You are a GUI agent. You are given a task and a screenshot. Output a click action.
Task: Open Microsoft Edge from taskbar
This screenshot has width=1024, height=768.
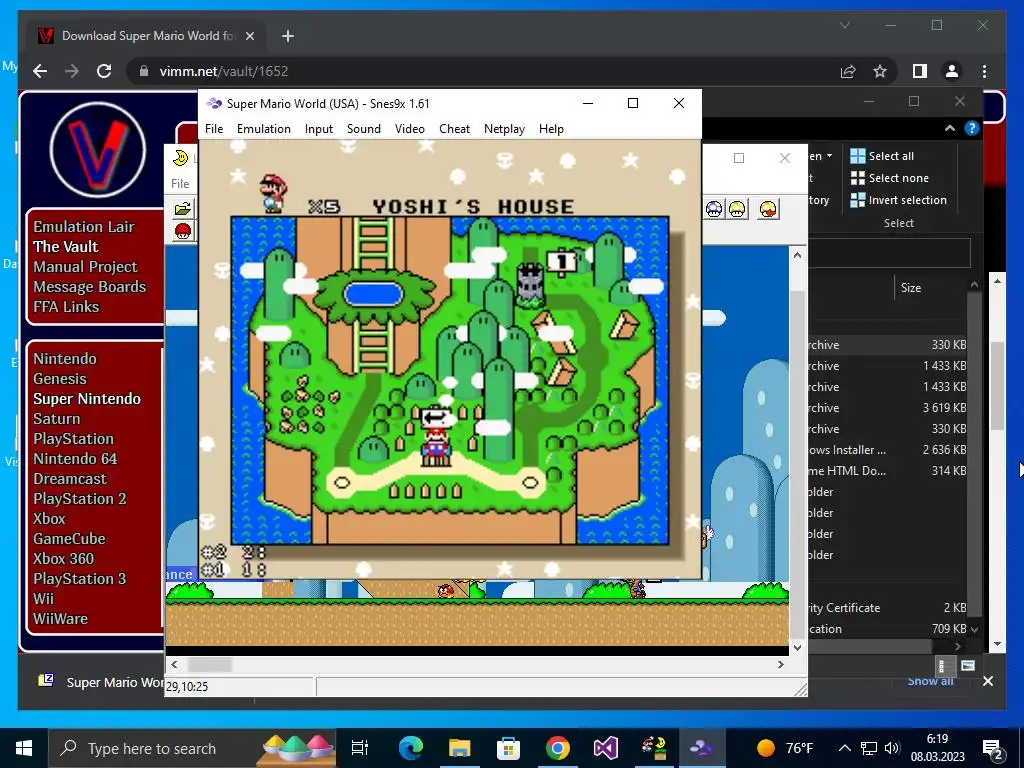click(x=411, y=748)
